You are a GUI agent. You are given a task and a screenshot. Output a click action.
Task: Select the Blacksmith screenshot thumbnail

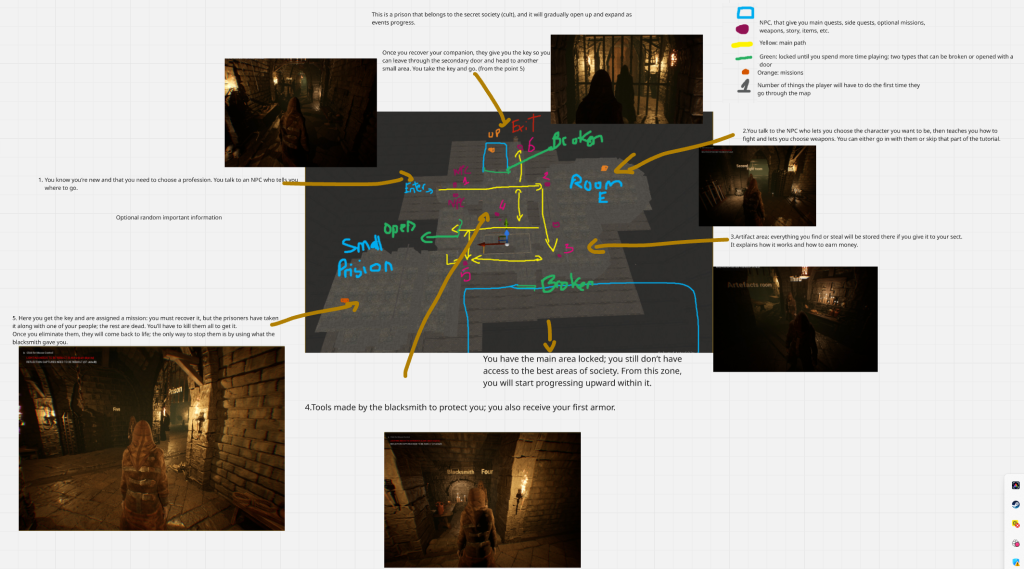click(x=482, y=499)
